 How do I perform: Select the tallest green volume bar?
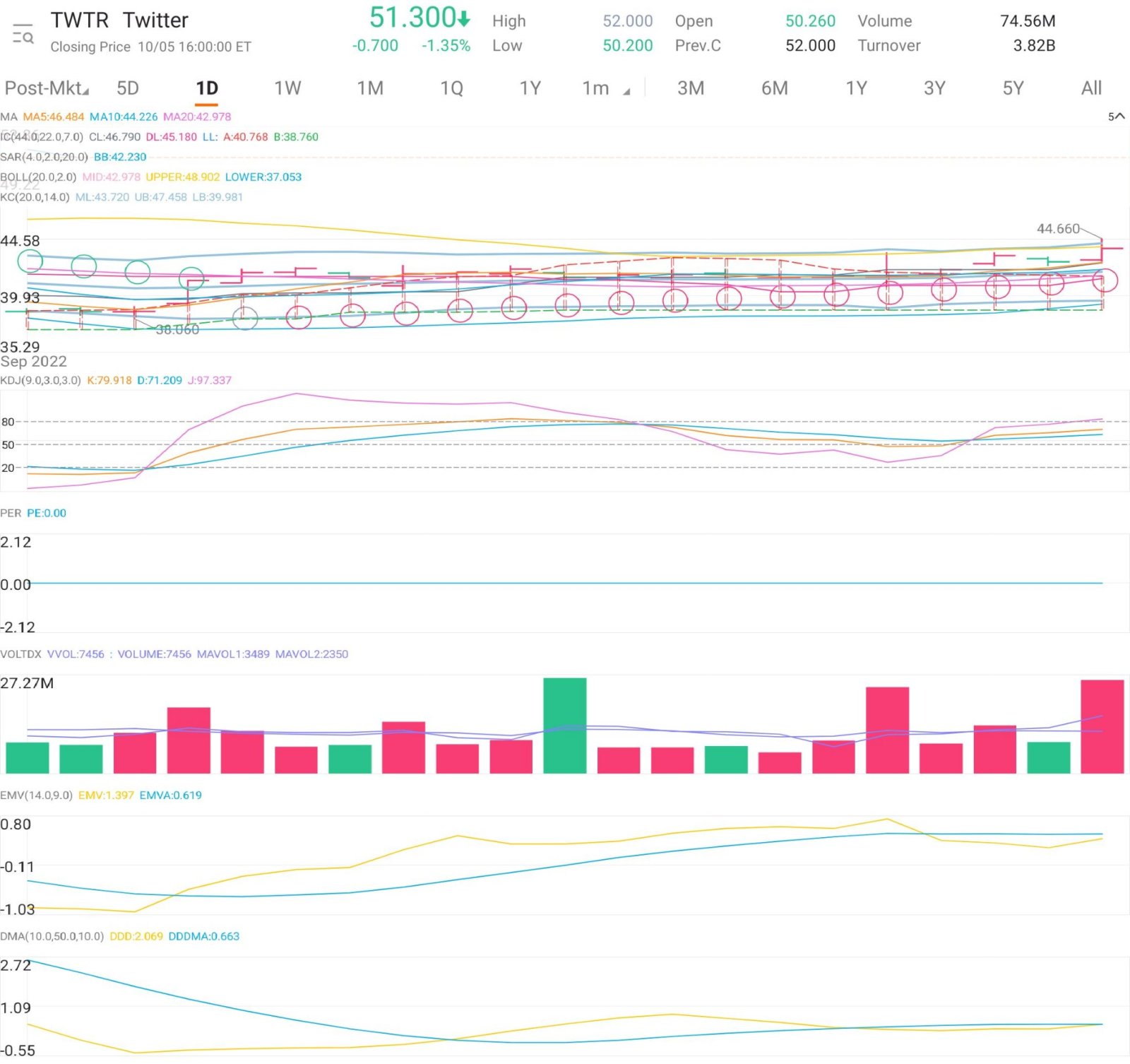[x=565, y=726]
